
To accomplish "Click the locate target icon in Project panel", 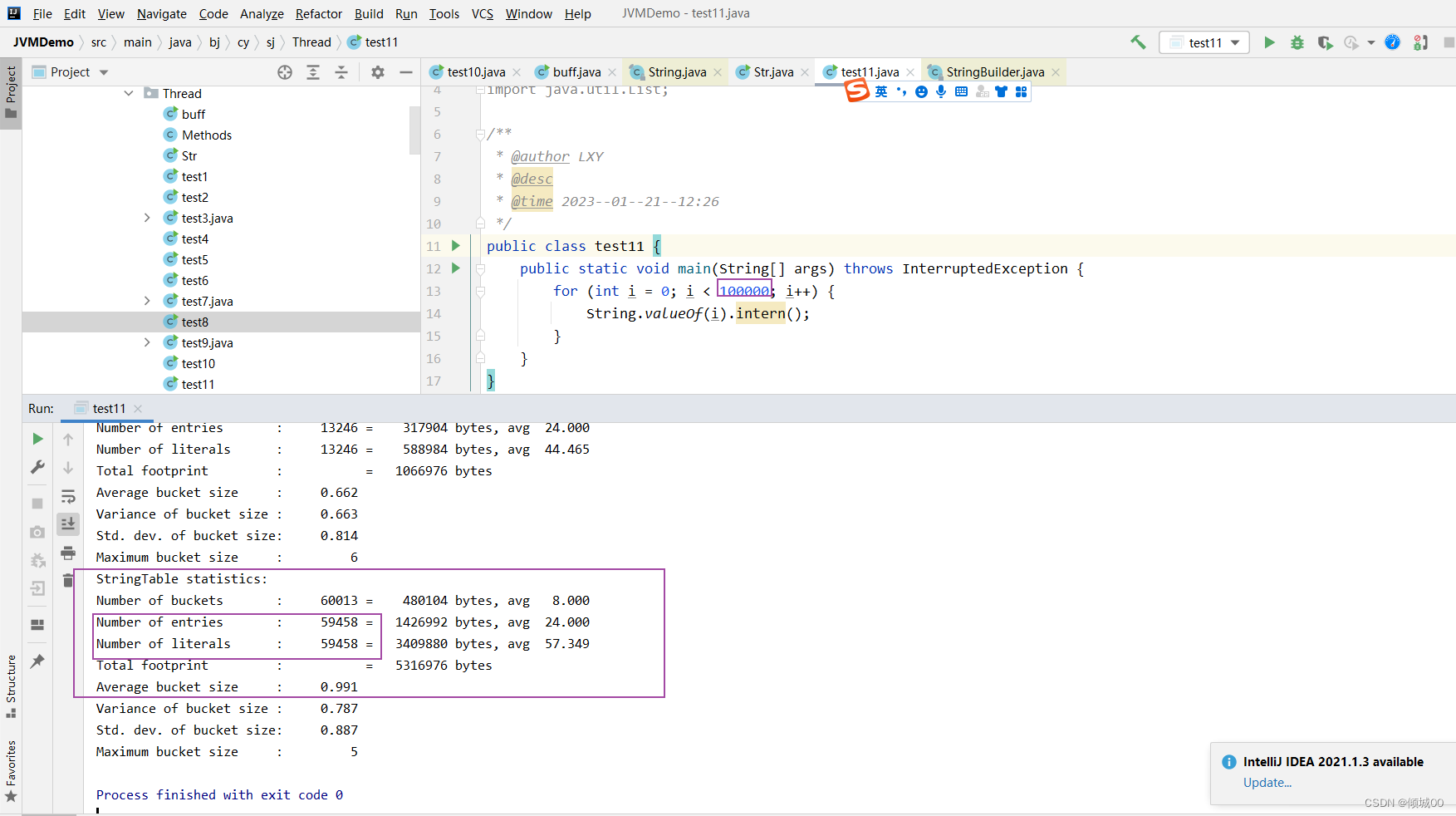I will coord(285,72).
